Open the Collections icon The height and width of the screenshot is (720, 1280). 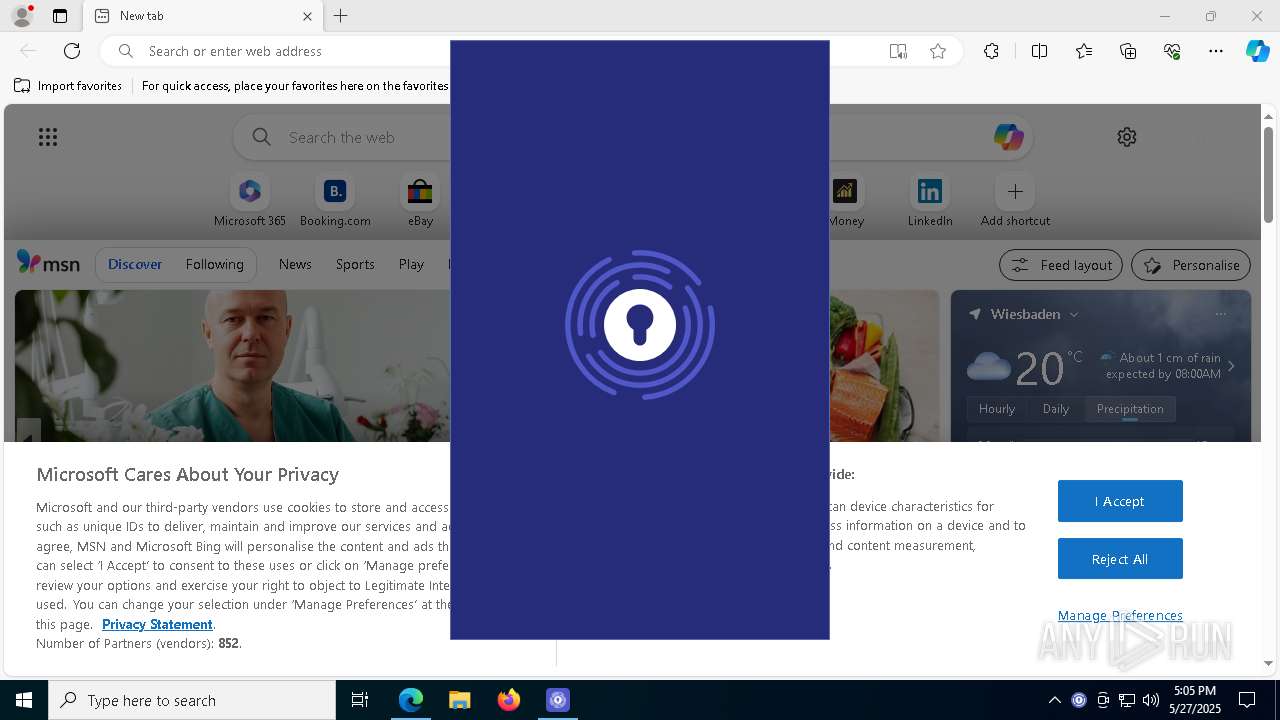tap(1128, 51)
